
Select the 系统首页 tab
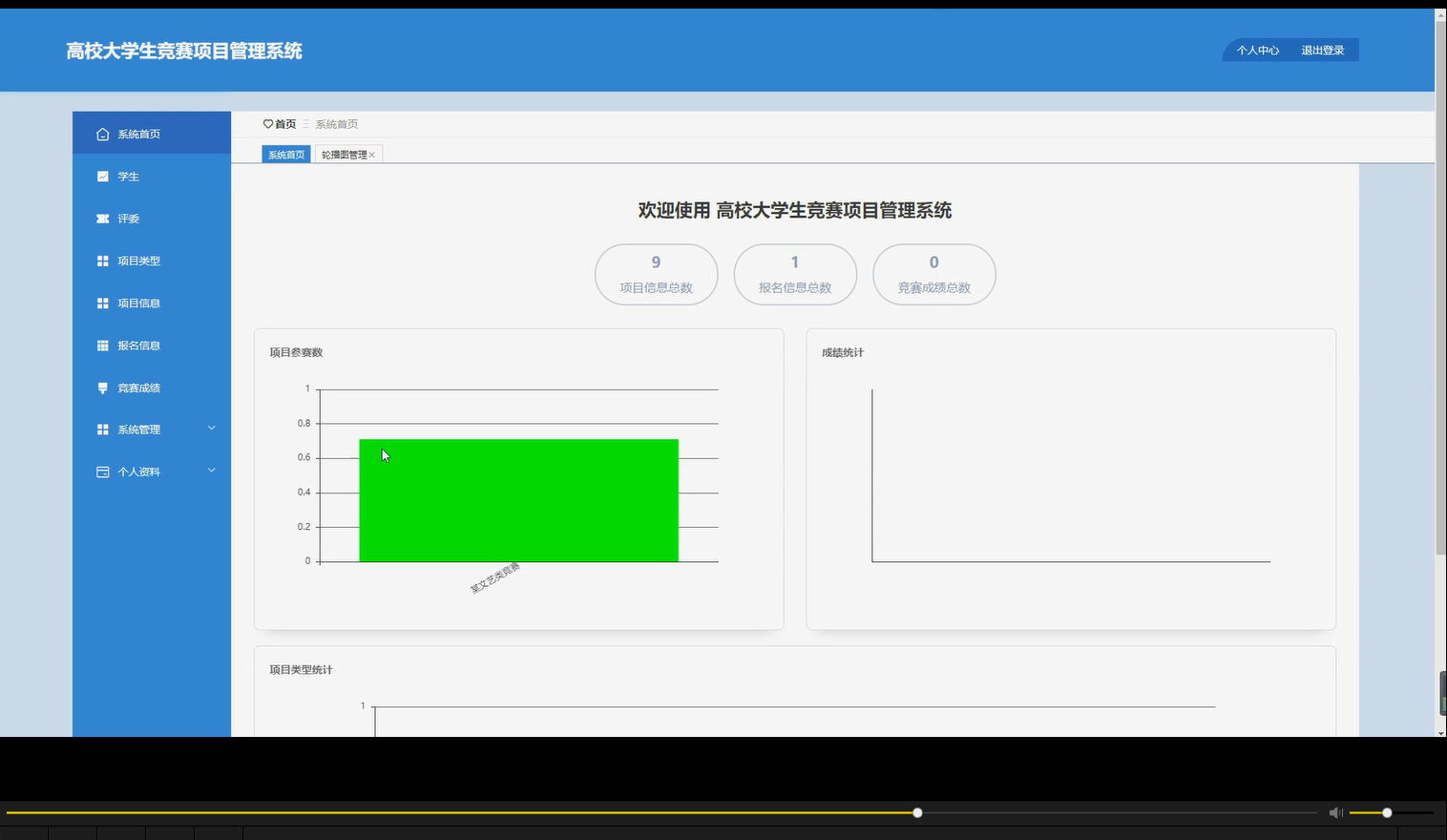point(285,154)
